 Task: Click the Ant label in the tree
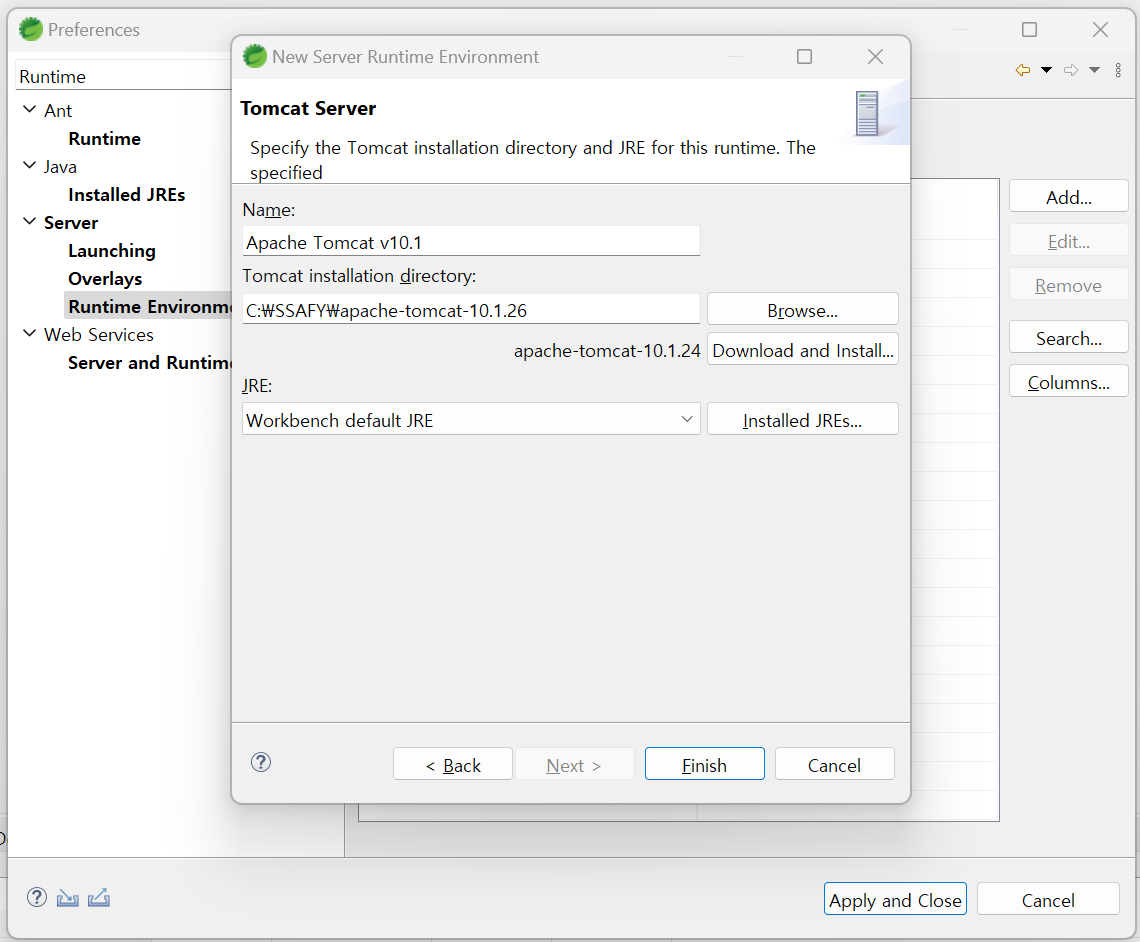pos(58,110)
